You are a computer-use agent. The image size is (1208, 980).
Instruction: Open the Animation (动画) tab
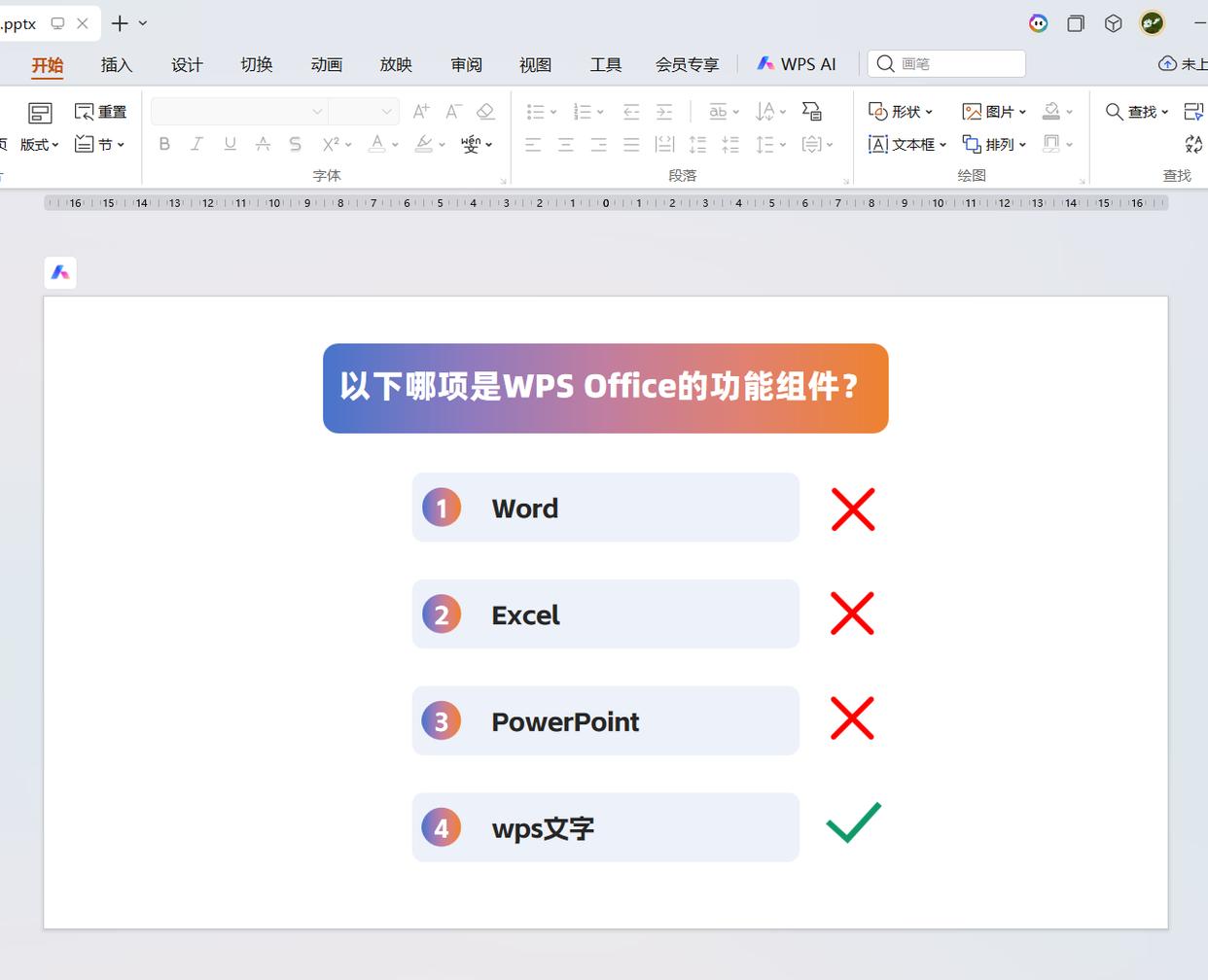[326, 65]
